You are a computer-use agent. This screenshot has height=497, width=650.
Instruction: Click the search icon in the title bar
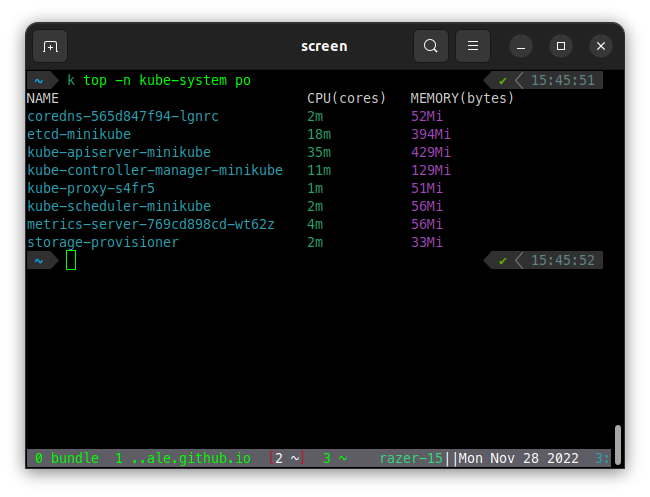coord(430,46)
